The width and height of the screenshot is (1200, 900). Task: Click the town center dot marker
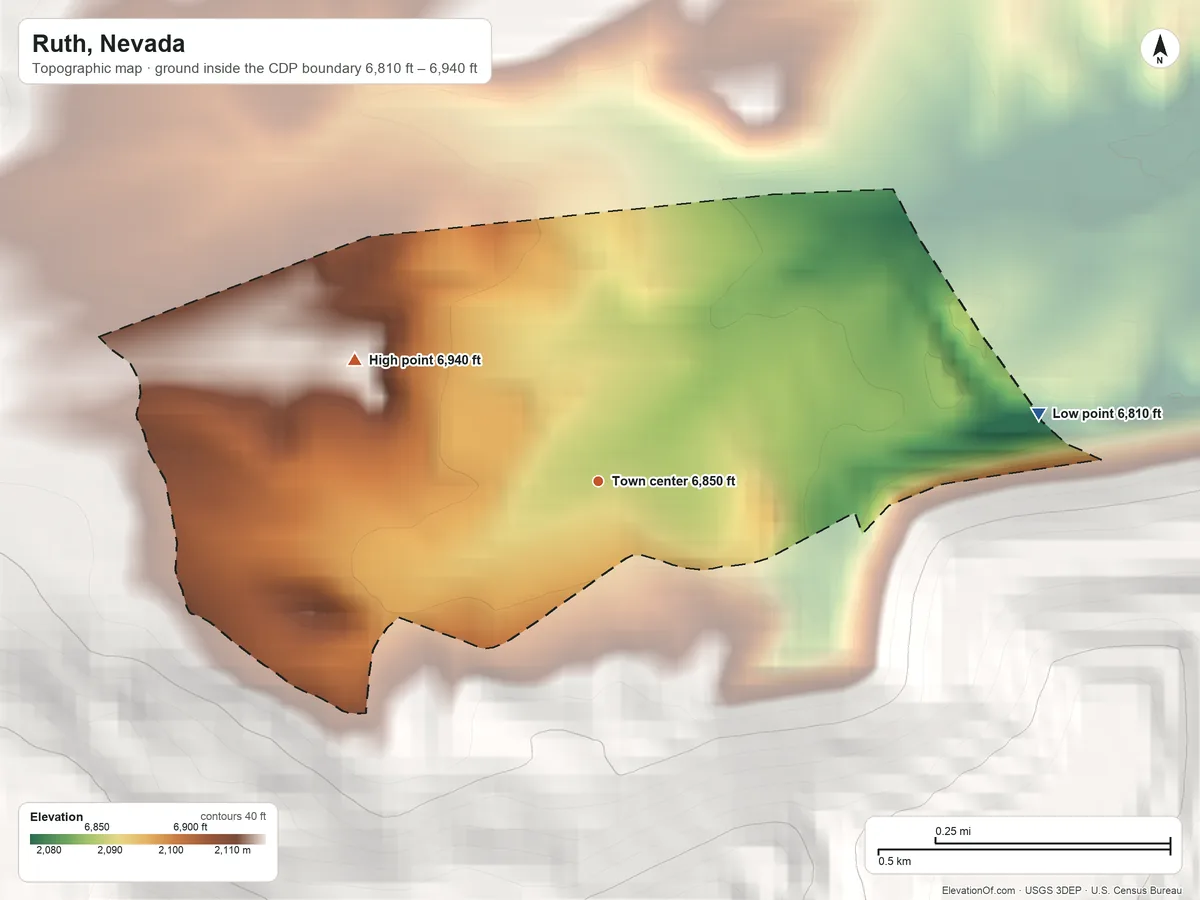pos(597,481)
